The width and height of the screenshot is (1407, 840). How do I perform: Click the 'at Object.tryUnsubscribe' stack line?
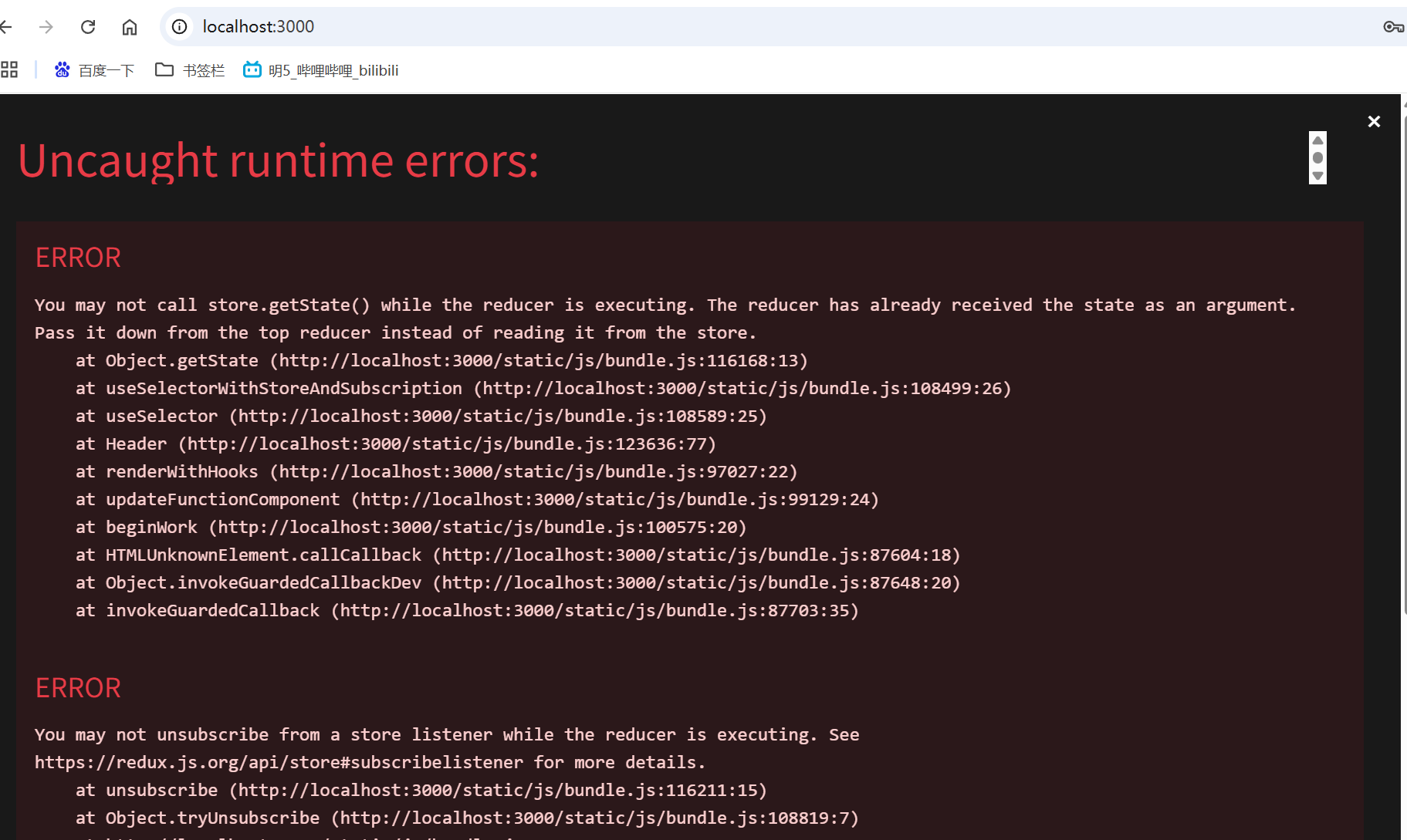coord(467,818)
